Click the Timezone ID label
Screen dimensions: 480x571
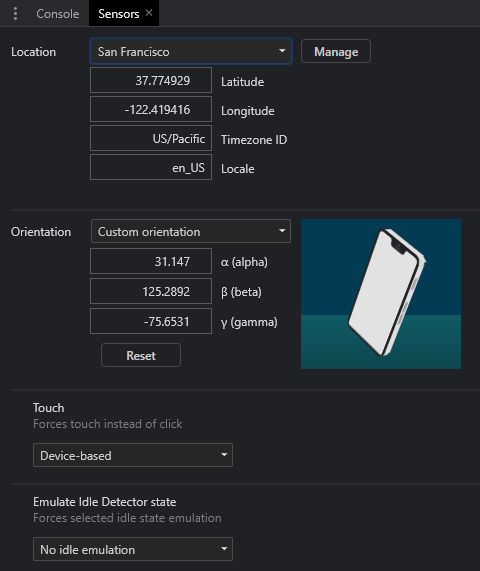pyautogui.click(x=254, y=139)
